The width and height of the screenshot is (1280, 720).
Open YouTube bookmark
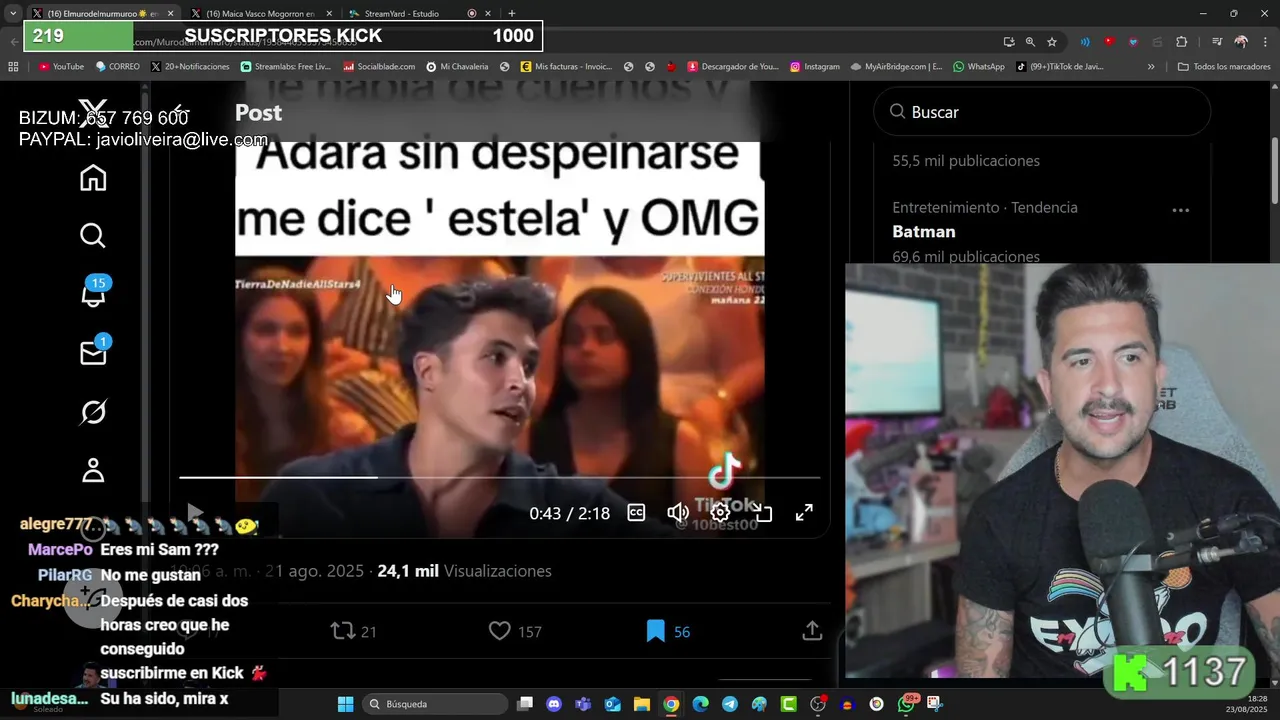point(61,67)
